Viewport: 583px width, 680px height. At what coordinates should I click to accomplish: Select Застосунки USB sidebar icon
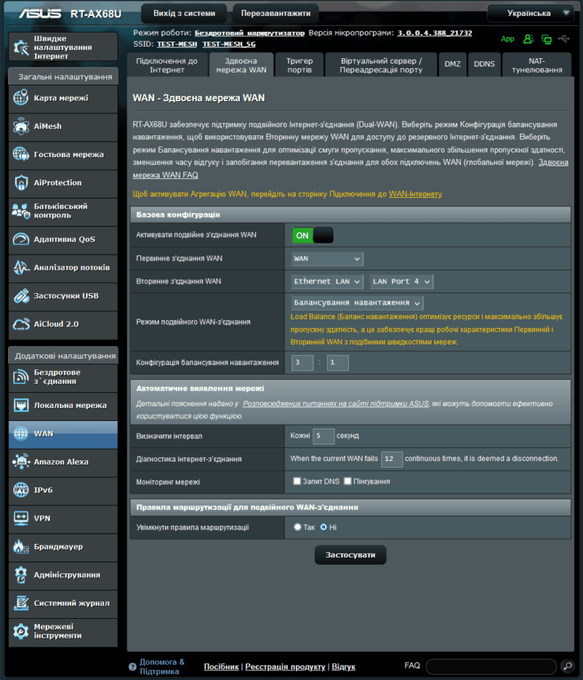coord(21,296)
